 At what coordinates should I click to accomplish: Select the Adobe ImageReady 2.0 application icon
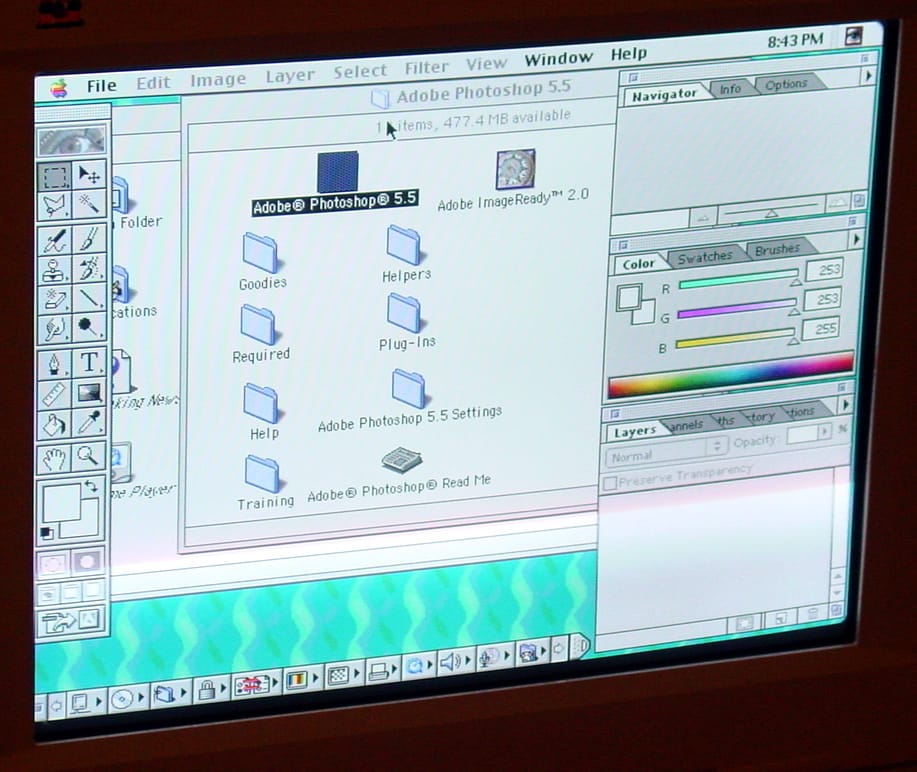(515, 170)
